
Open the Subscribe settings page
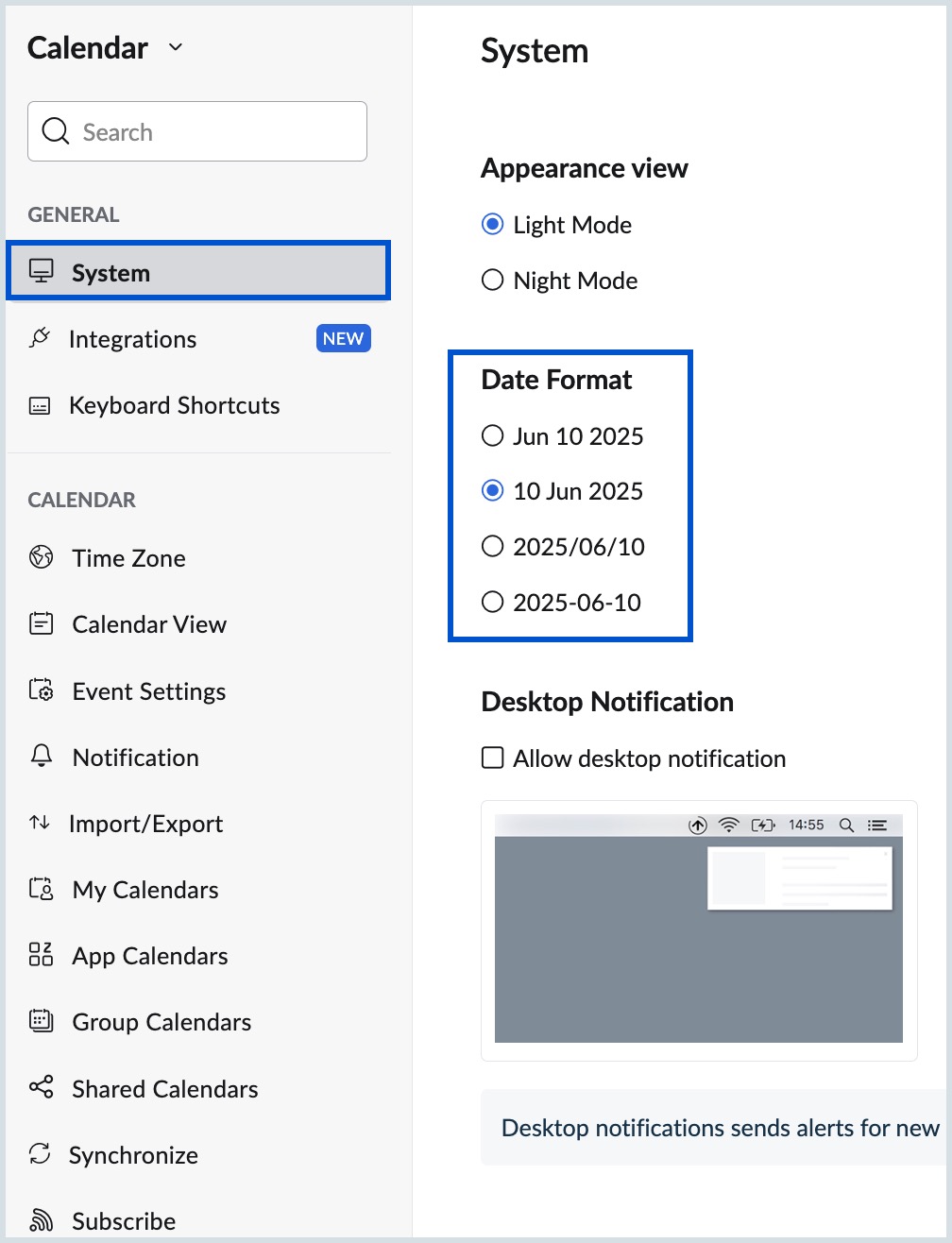pos(124,1220)
